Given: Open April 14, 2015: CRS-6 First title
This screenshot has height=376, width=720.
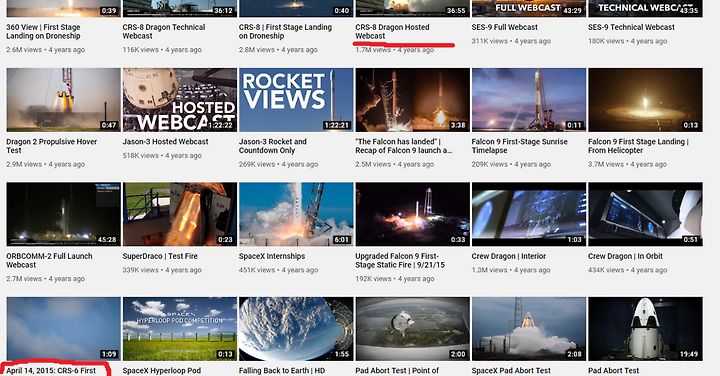Looking at the screenshot, I should tap(51, 370).
